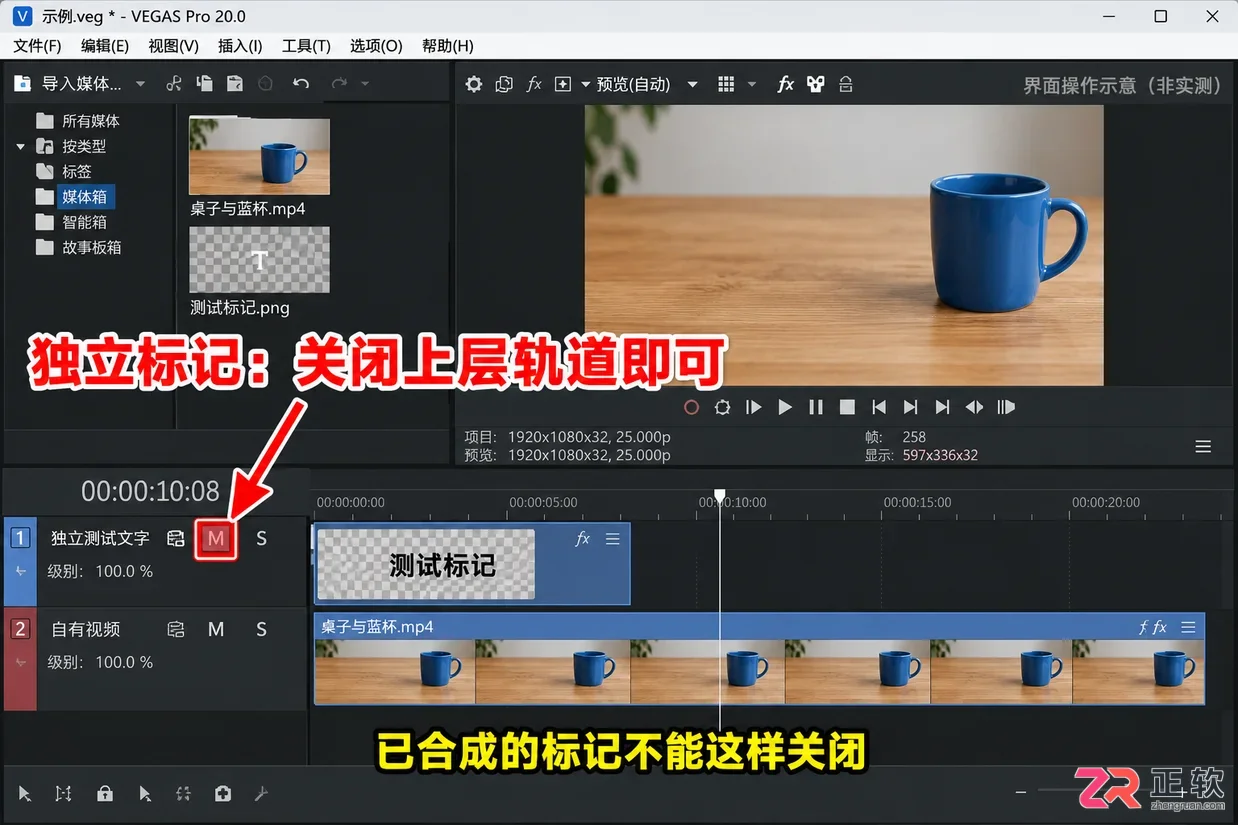This screenshot has height=825, width=1238.
Task: Open the preview transport hamburger menu
Action: tap(1203, 446)
